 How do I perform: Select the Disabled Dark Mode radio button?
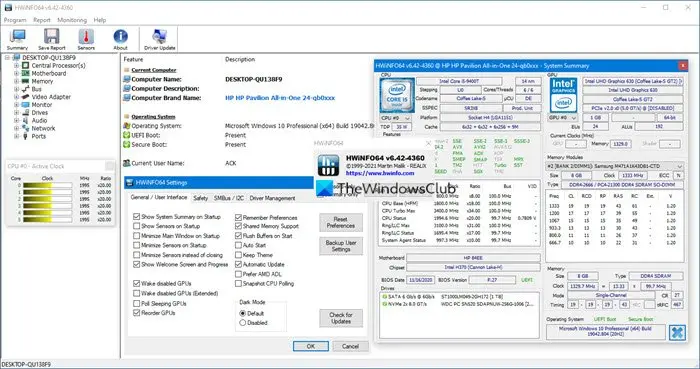click(243, 323)
